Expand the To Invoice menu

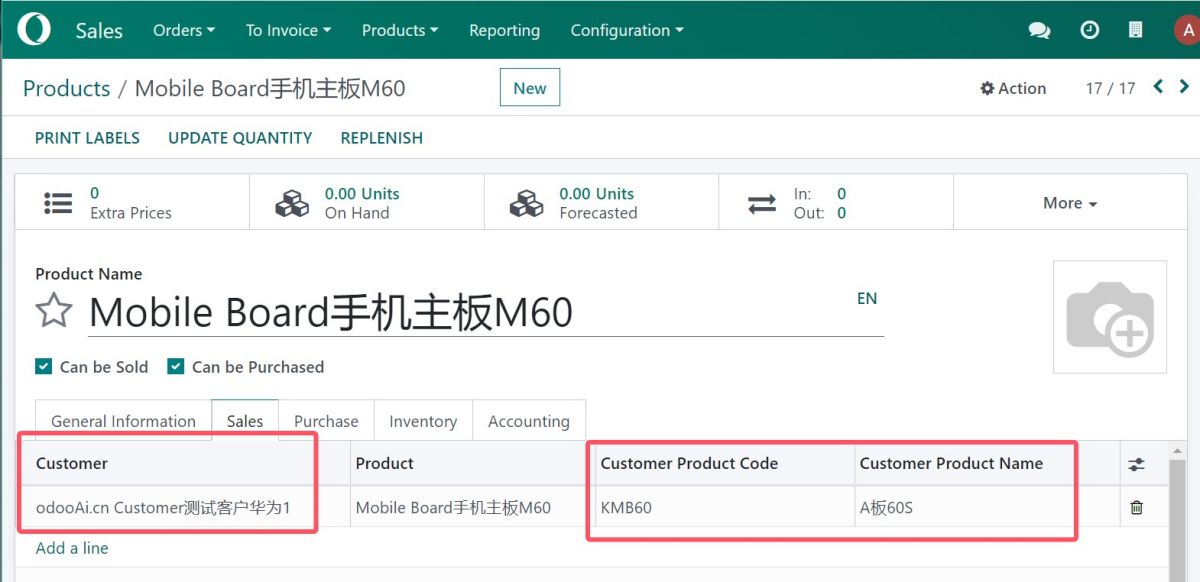click(288, 30)
